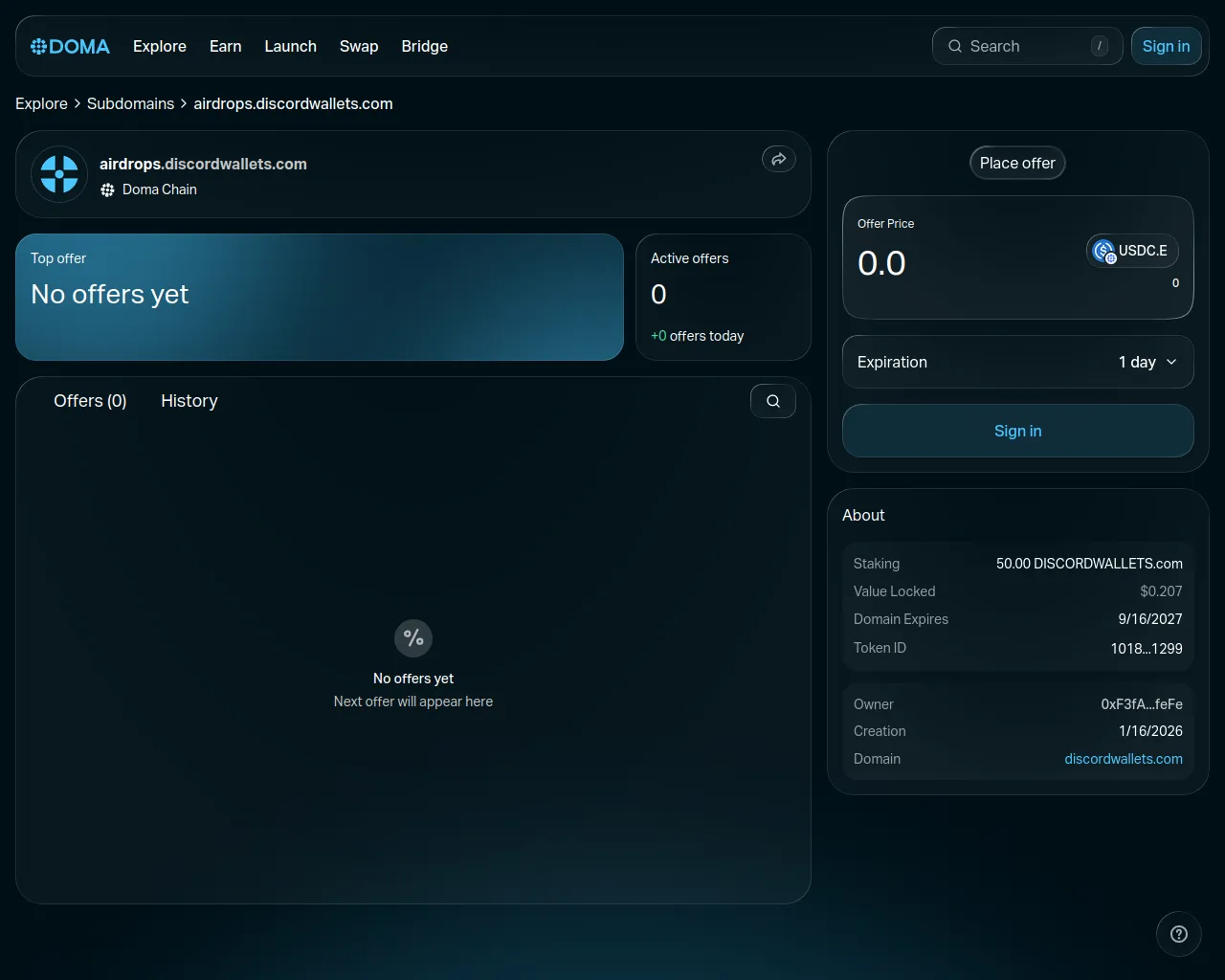Viewport: 1225px width, 980px height.
Task: Navigate to Explore breadcrumb
Action: 41,103
